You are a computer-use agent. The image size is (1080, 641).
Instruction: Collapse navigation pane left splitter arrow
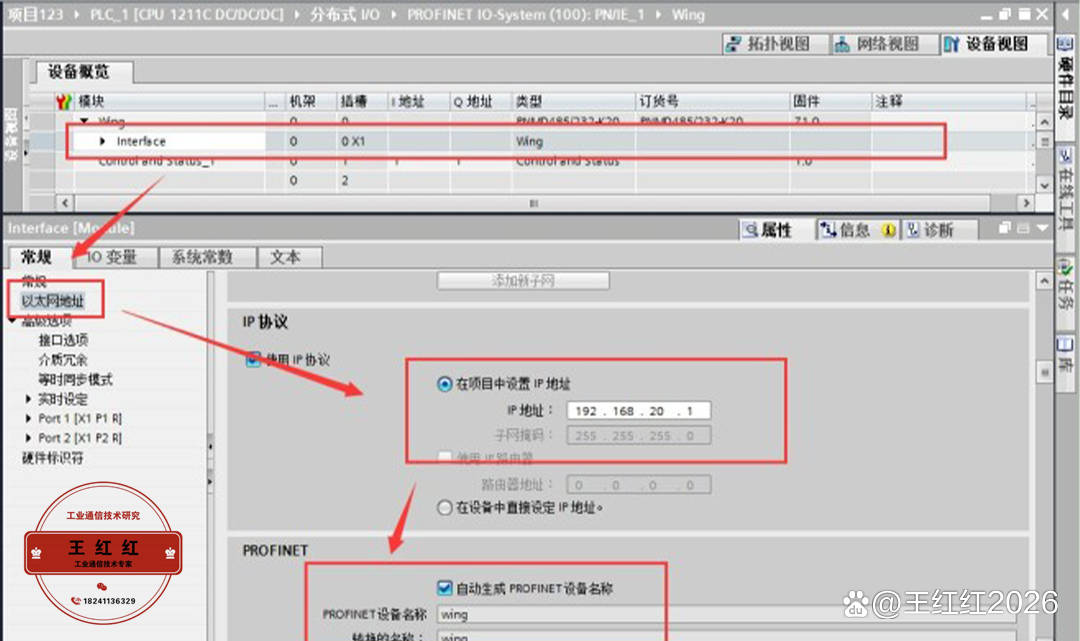click(x=210, y=447)
